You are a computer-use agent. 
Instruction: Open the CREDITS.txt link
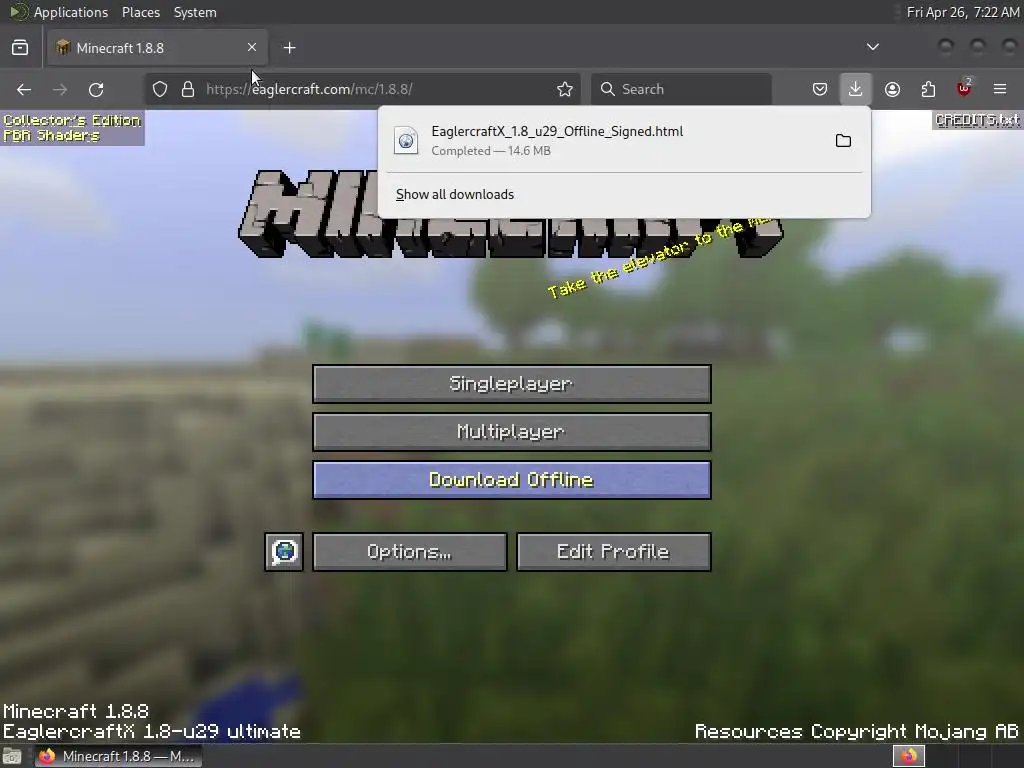pyautogui.click(x=977, y=120)
